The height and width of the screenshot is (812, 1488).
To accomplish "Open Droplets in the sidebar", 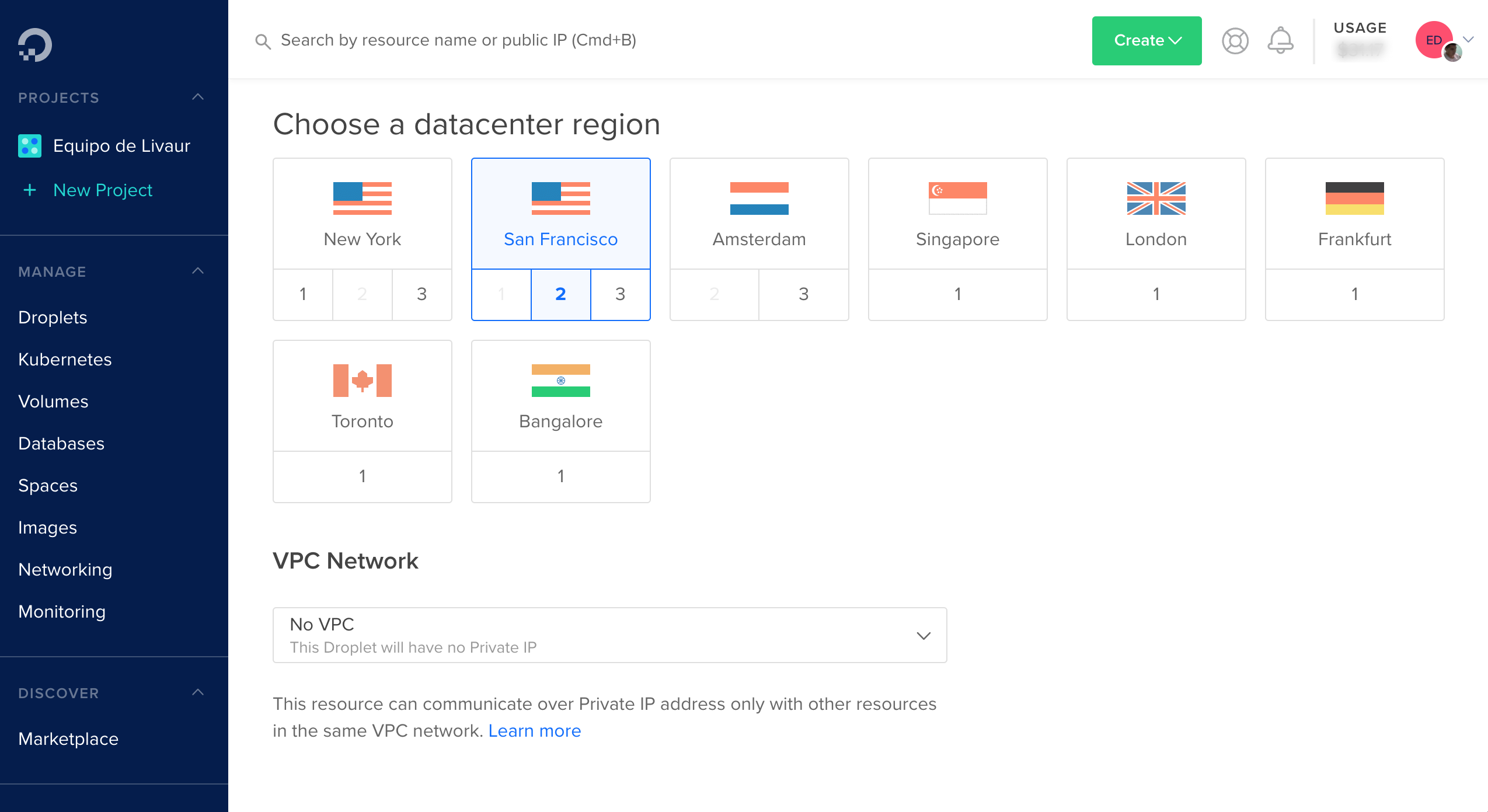I will [x=53, y=318].
